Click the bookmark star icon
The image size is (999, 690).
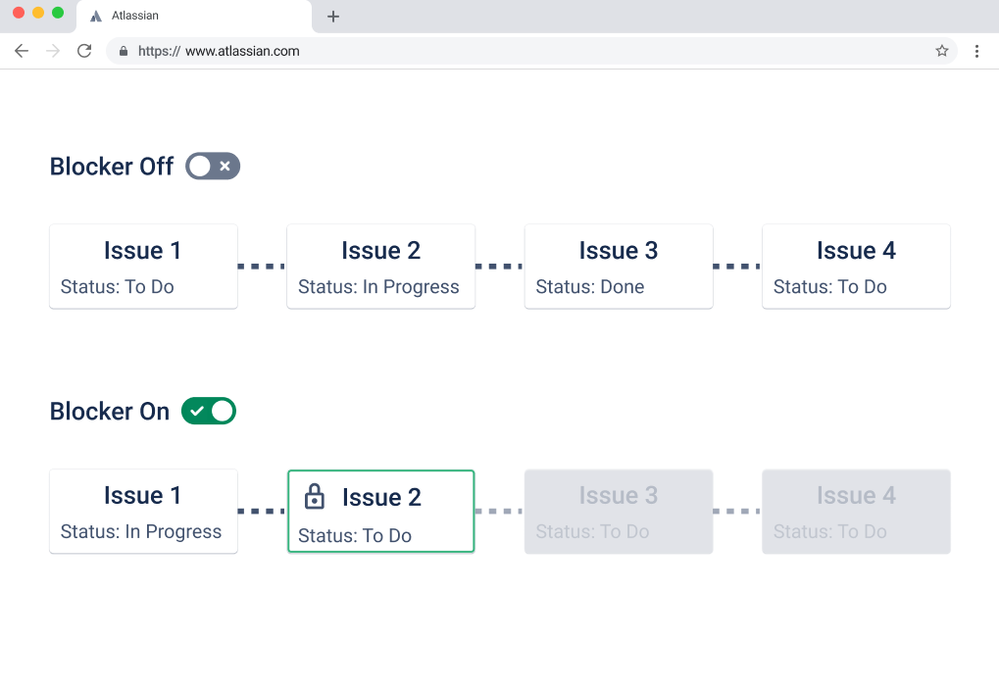[941, 50]
